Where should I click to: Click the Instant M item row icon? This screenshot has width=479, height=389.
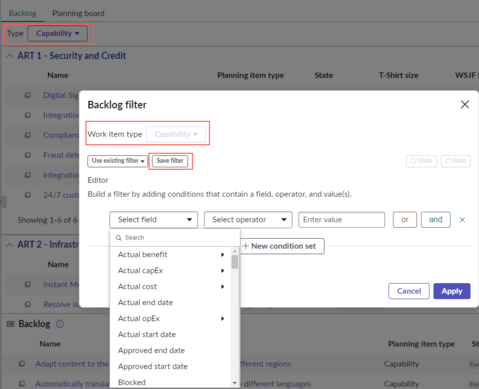28,285
